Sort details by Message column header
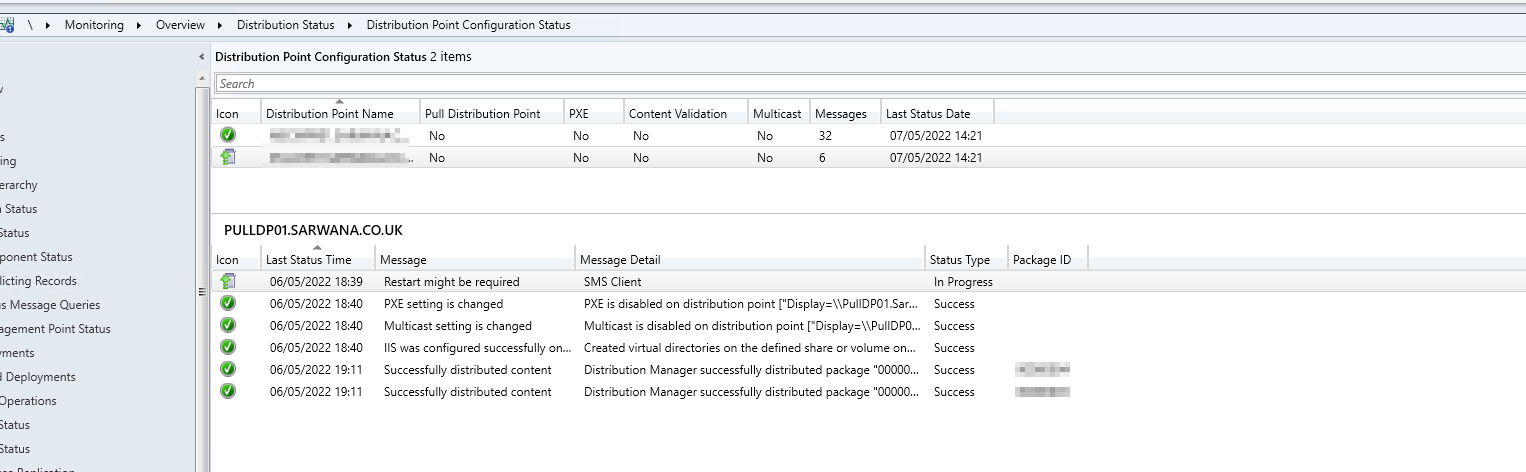 click(x=475, y=259)
